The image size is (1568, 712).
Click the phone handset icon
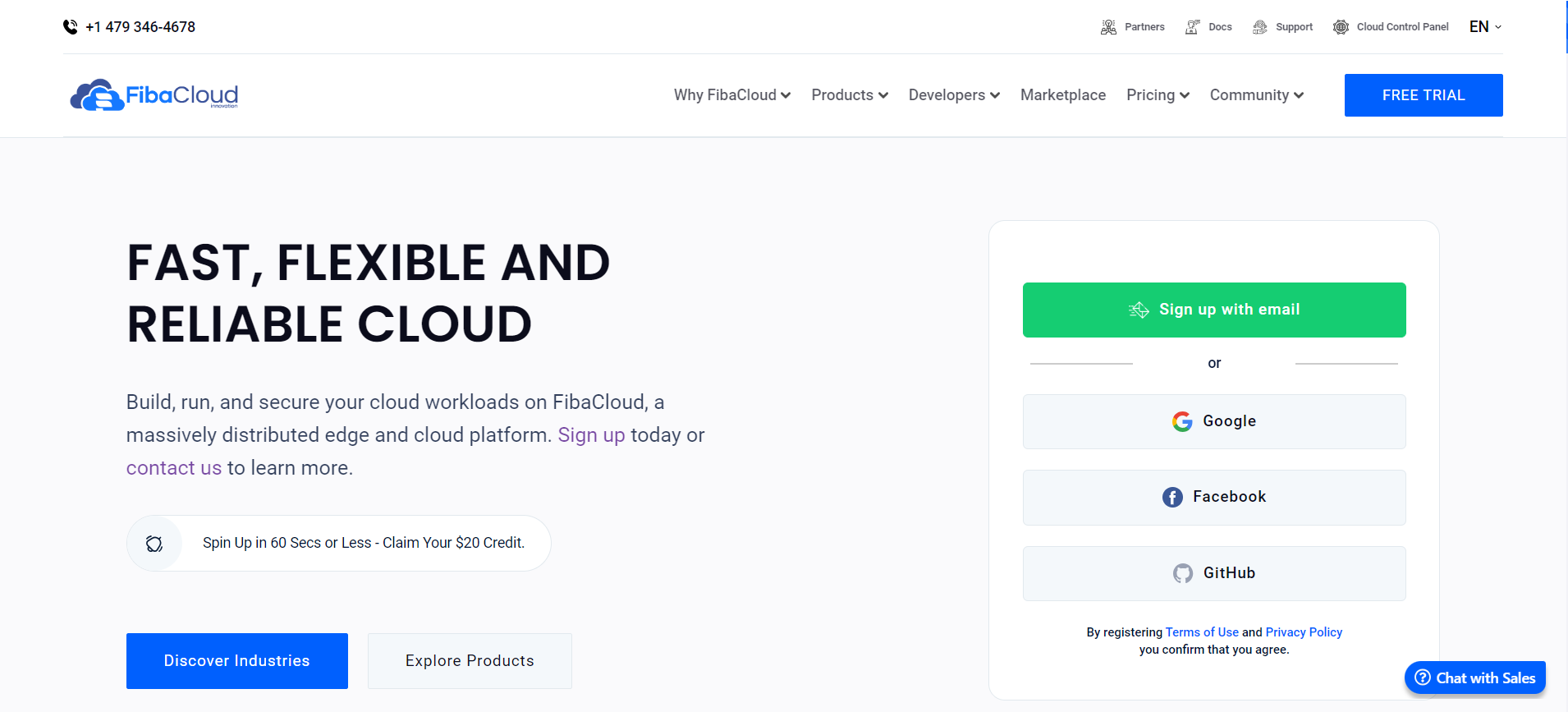(71, 27)
